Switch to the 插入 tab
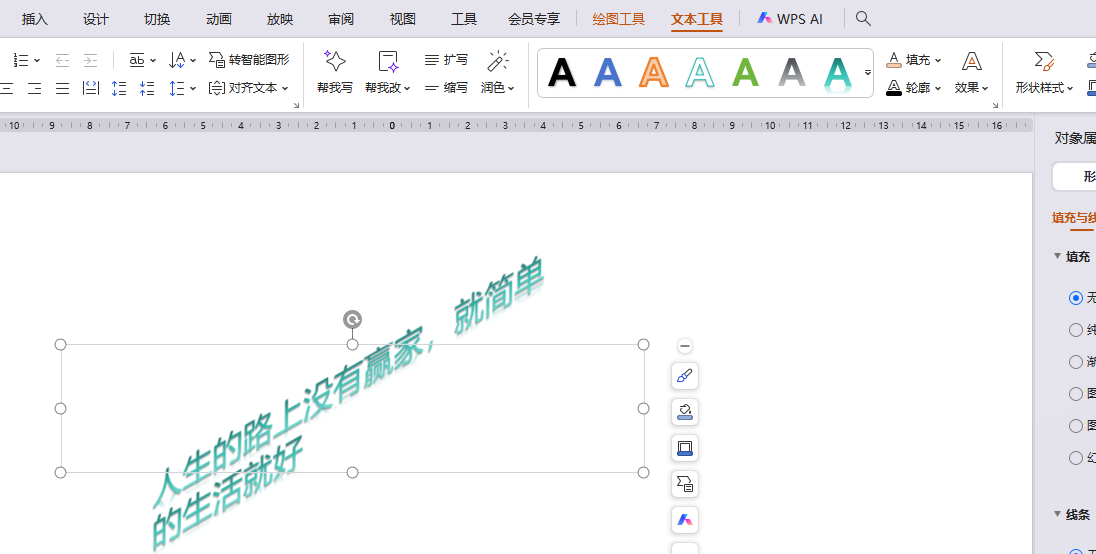 pos(34,19)
